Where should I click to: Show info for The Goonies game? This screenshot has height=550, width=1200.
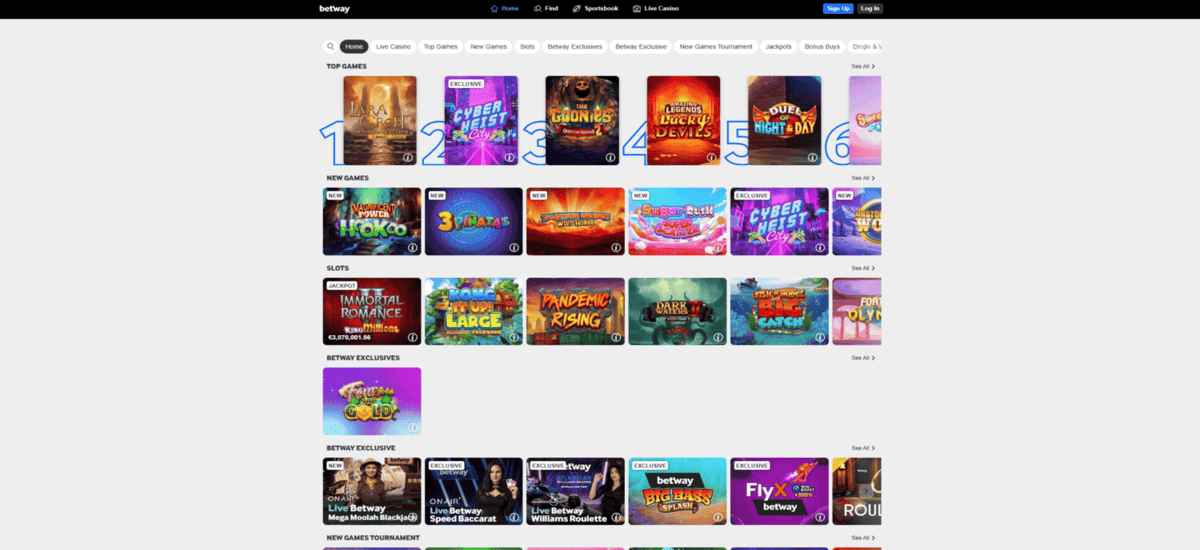click(610, 157)
